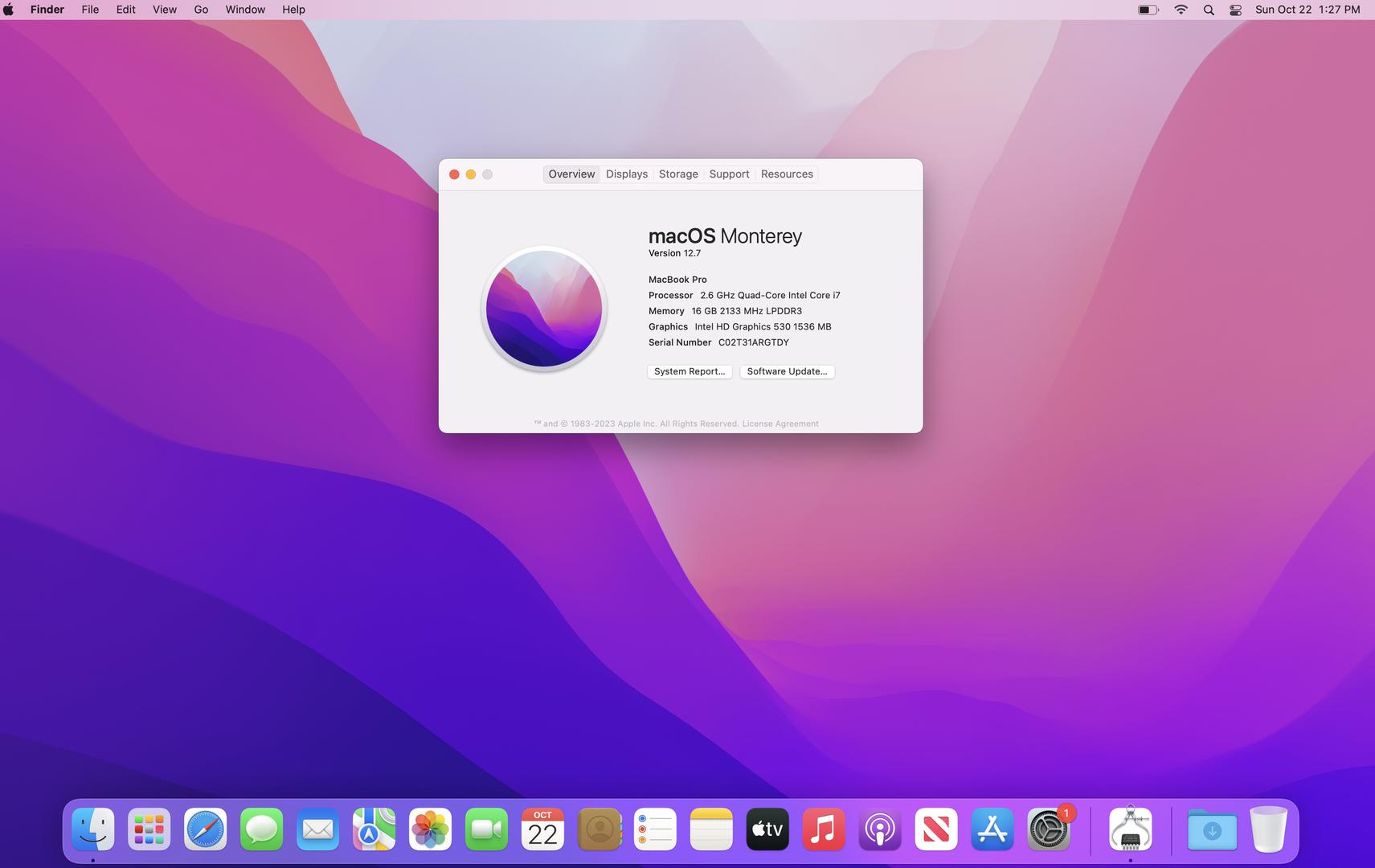The image size is (1375, 868).
Task: Select the Overview tab
Action: click(571, 174)
